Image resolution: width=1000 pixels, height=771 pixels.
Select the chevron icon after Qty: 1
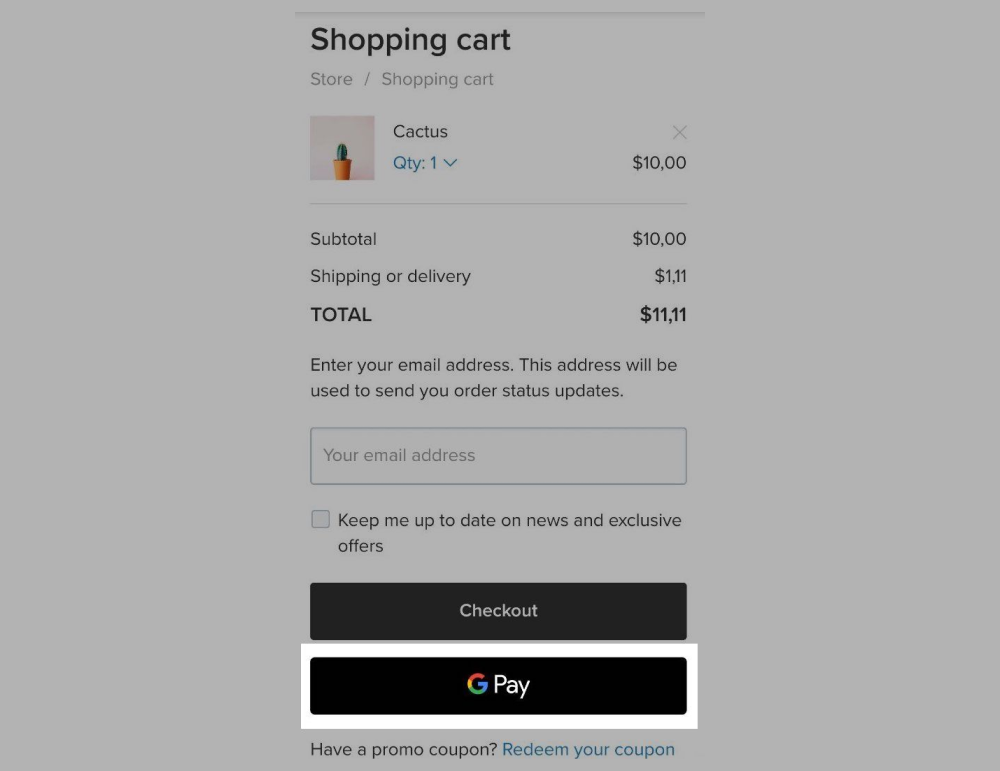[450, 163]
